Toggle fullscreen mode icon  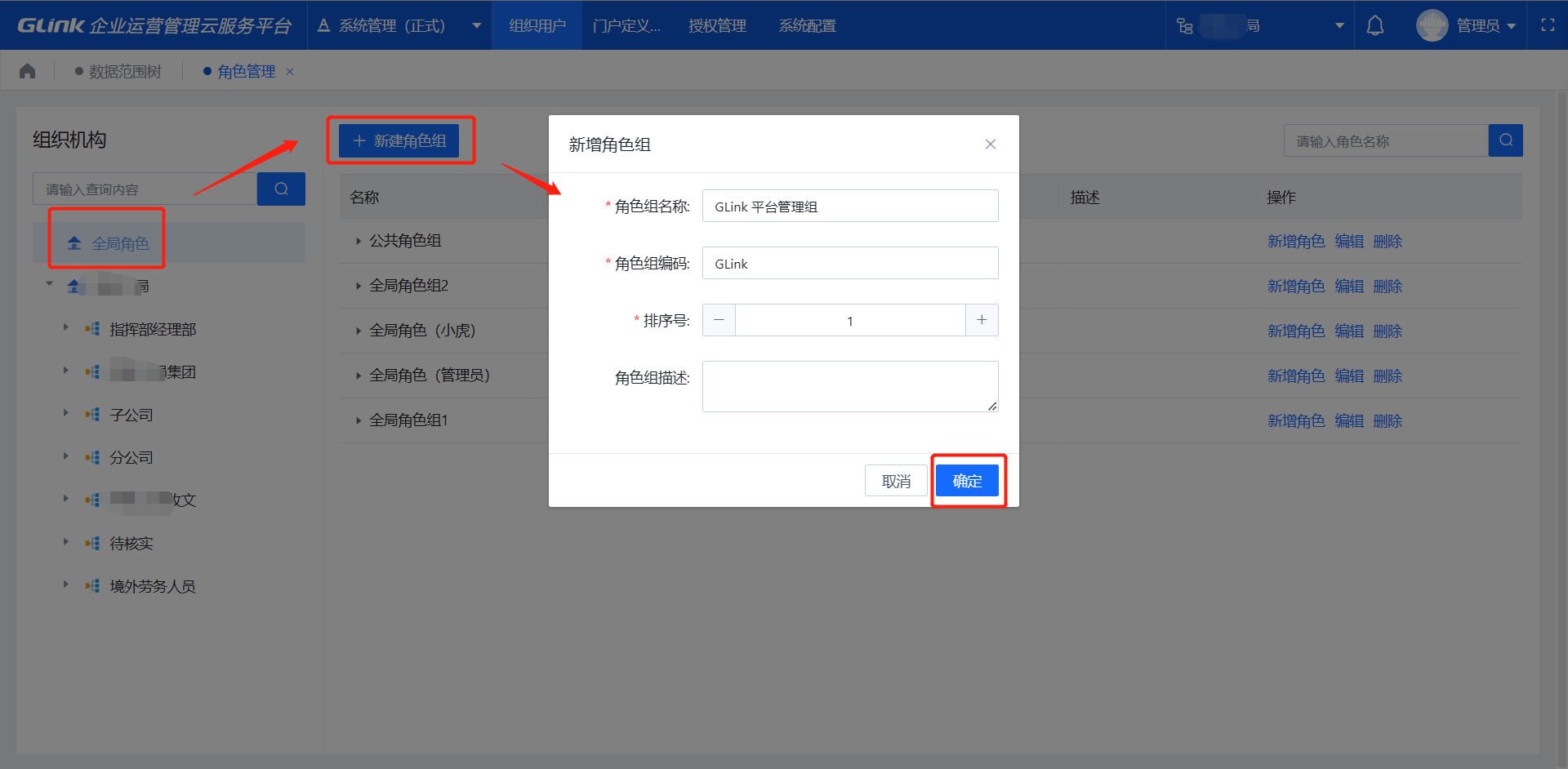1548,25
